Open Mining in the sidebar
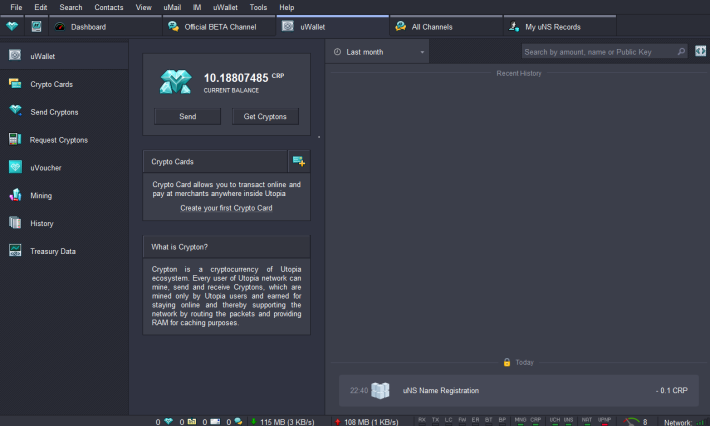This screenshot has width=710, height=426. [x=64, y=196]
